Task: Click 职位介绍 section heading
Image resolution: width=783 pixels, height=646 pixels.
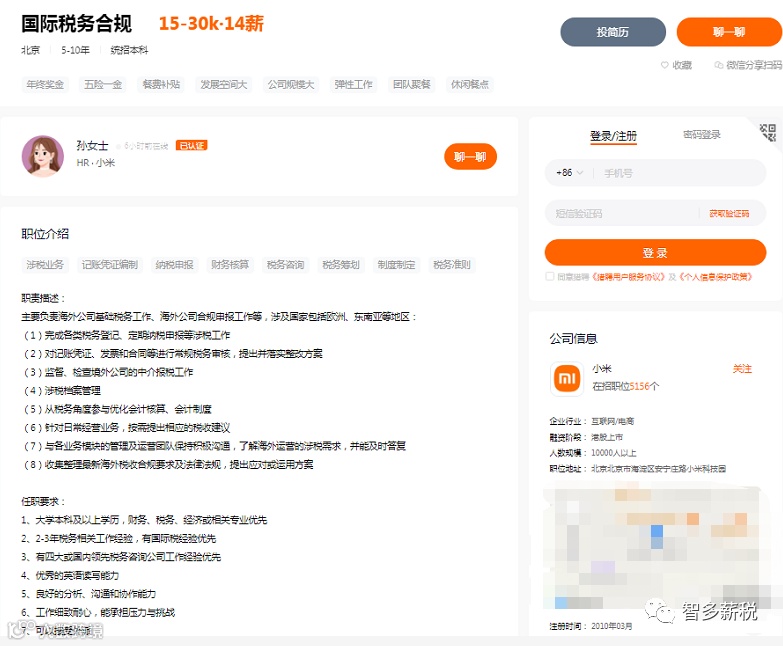Action: (45, 234)
